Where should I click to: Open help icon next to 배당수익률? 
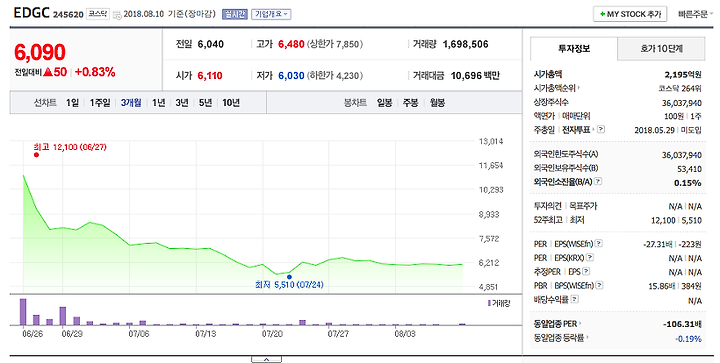pyautogui.click(x=574, y=299)
